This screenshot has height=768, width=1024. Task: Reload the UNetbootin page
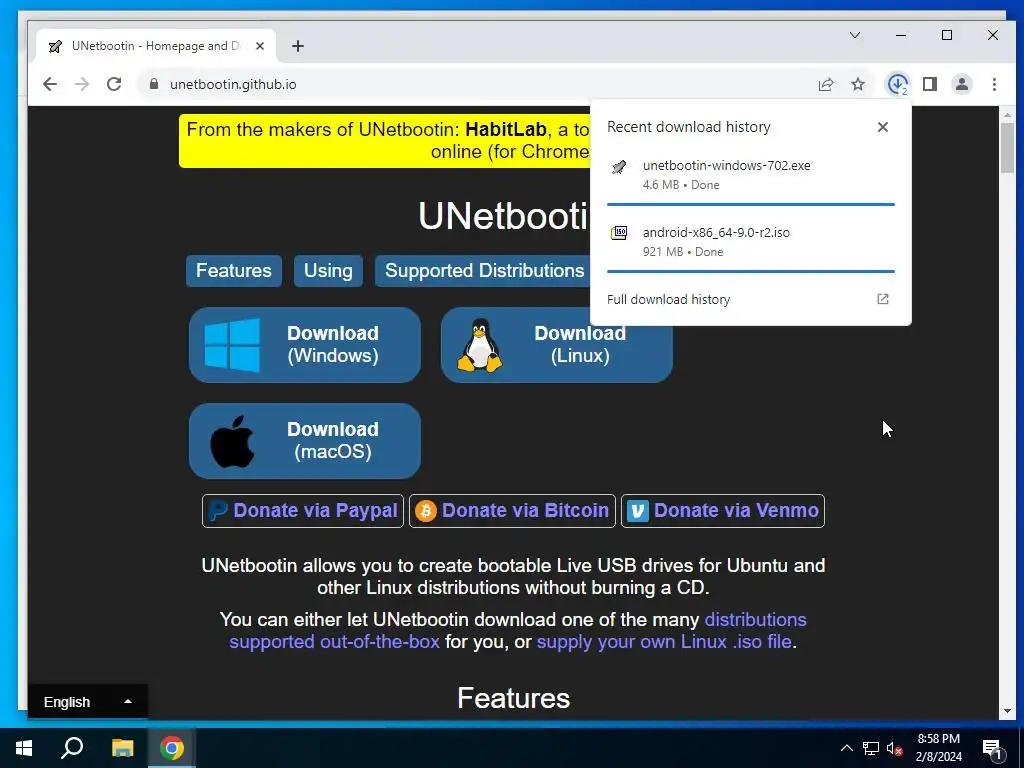pyautogui.click(x=114, y=84)
